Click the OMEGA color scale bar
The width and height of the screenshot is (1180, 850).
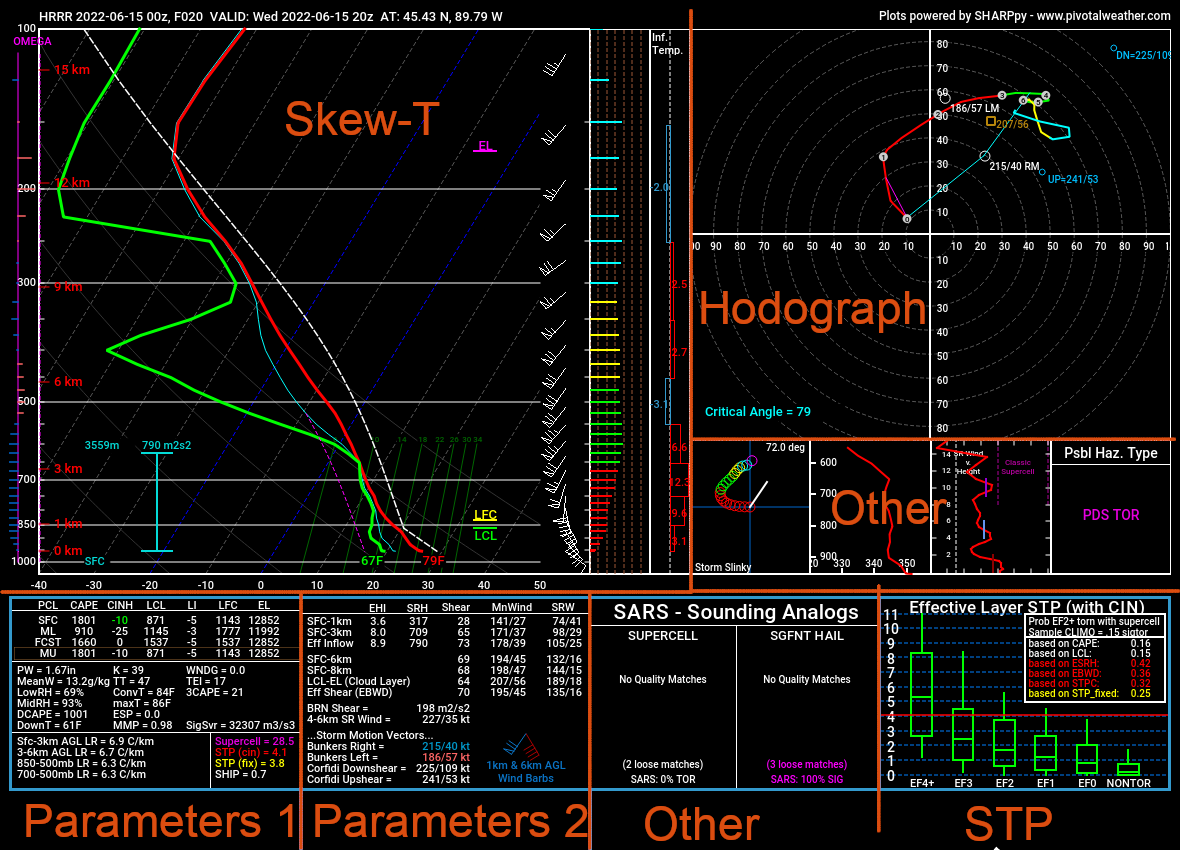click(20, 300)
